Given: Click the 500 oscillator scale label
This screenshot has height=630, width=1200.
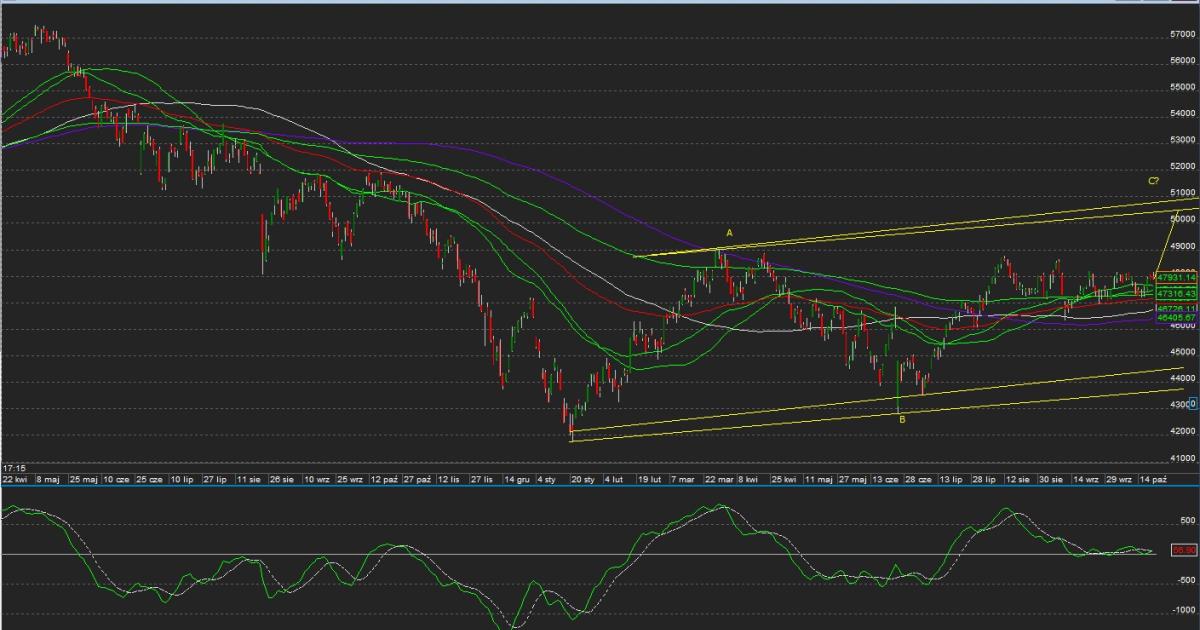Looking at the screenshot, I should coord(1188,521).
